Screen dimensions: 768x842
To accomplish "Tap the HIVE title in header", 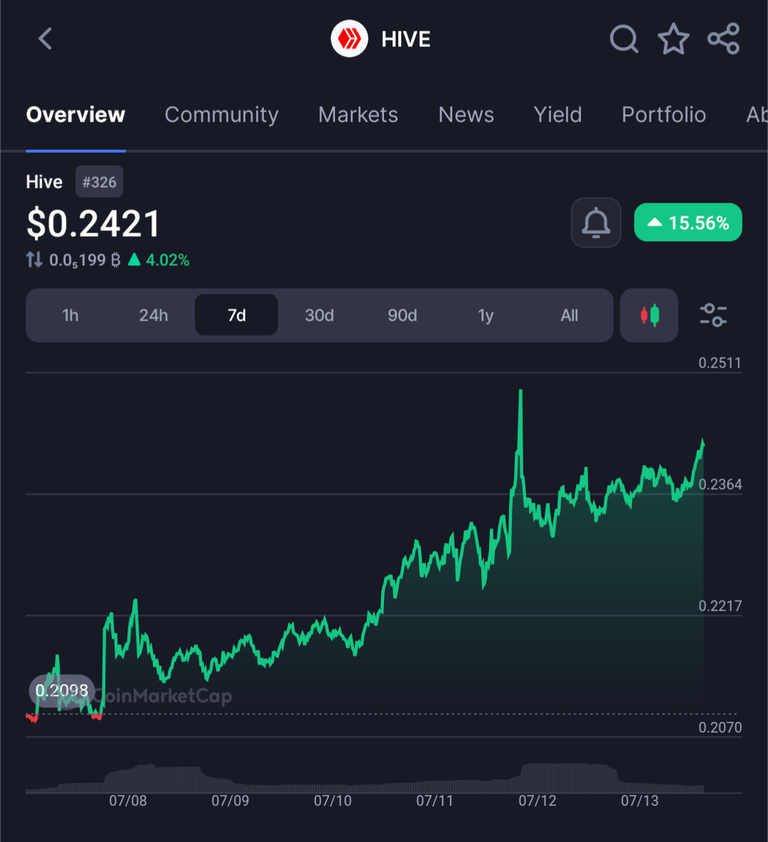I will tap(405, 39).
